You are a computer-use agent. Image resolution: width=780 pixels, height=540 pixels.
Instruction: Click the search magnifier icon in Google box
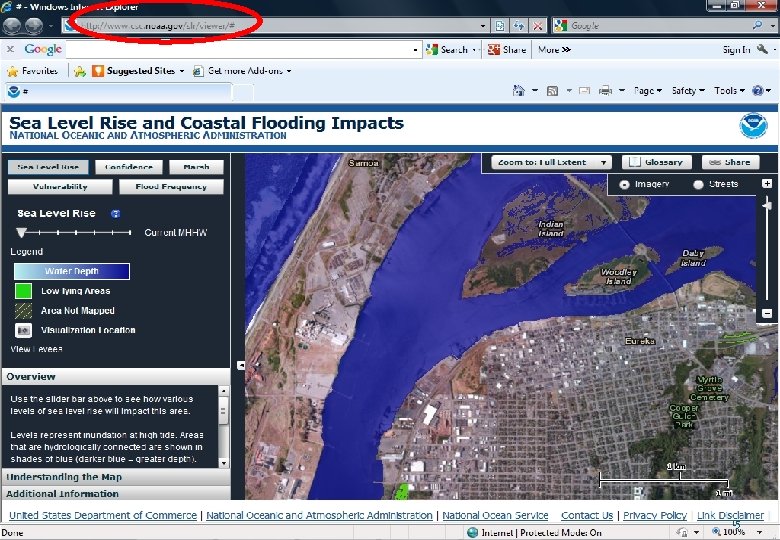758,25
